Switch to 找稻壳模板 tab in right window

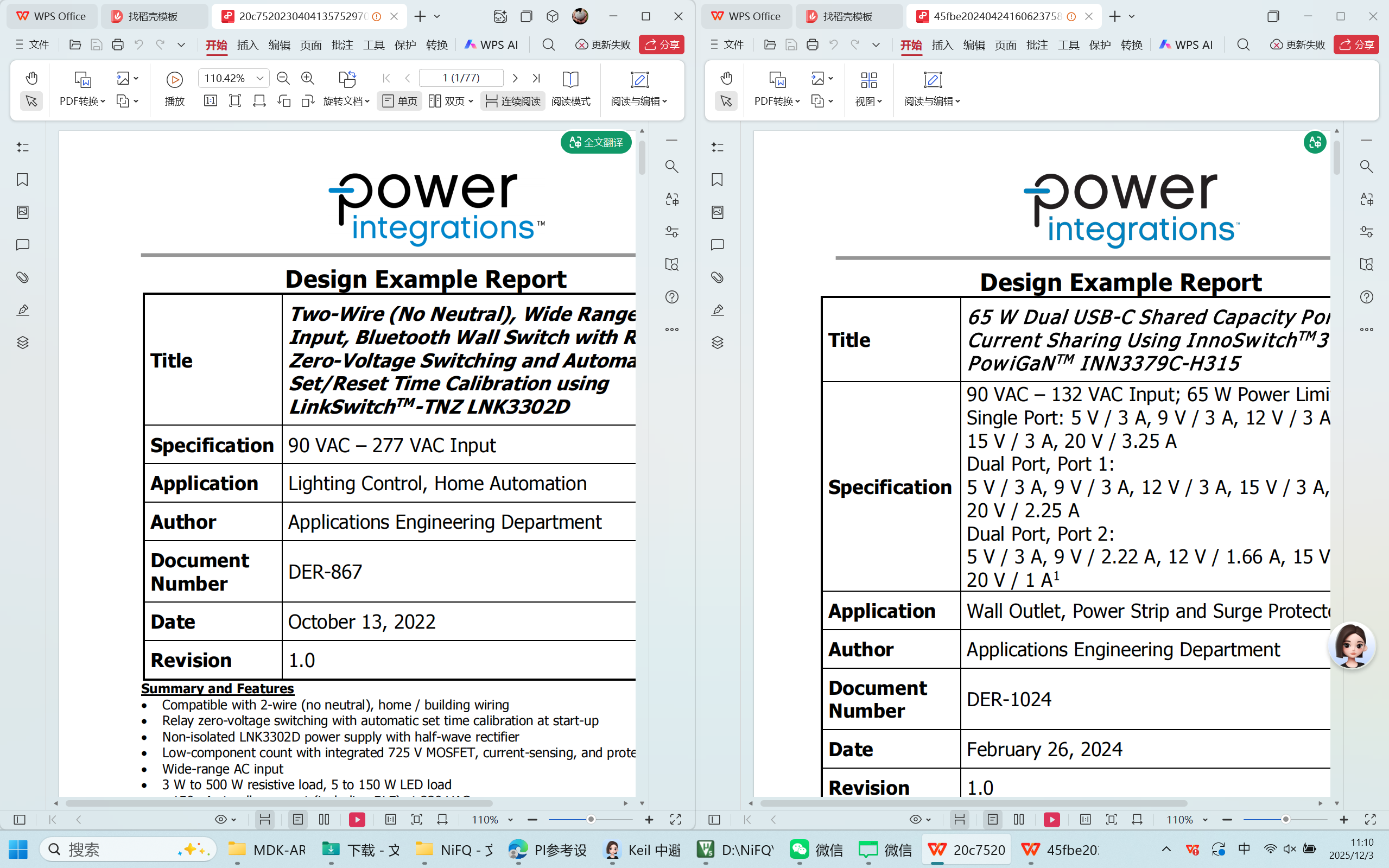coord(847,16)
